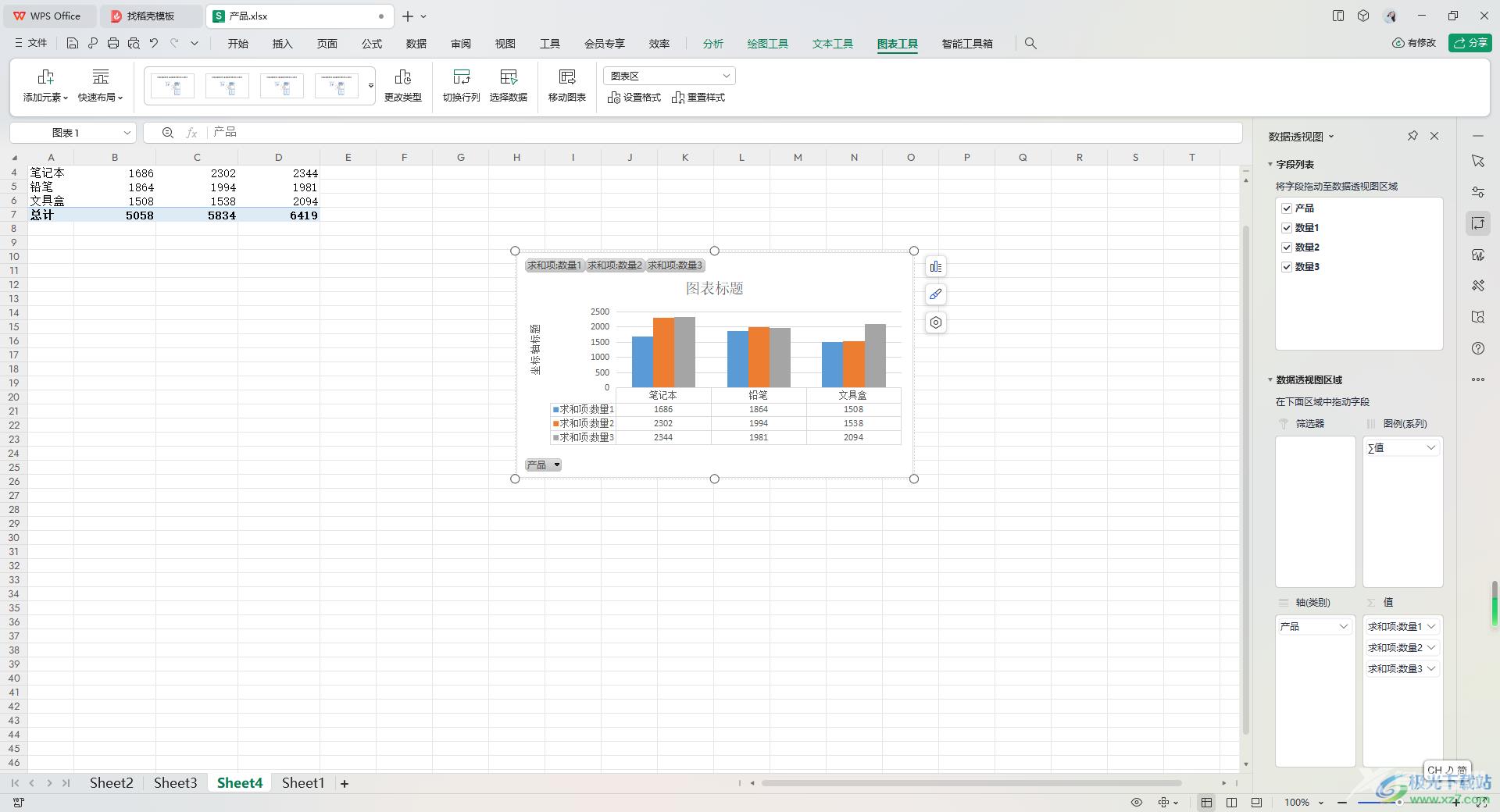Click the Print icon in quick toolbar
The image size is (1500, 812).
[x=113, y=44]
